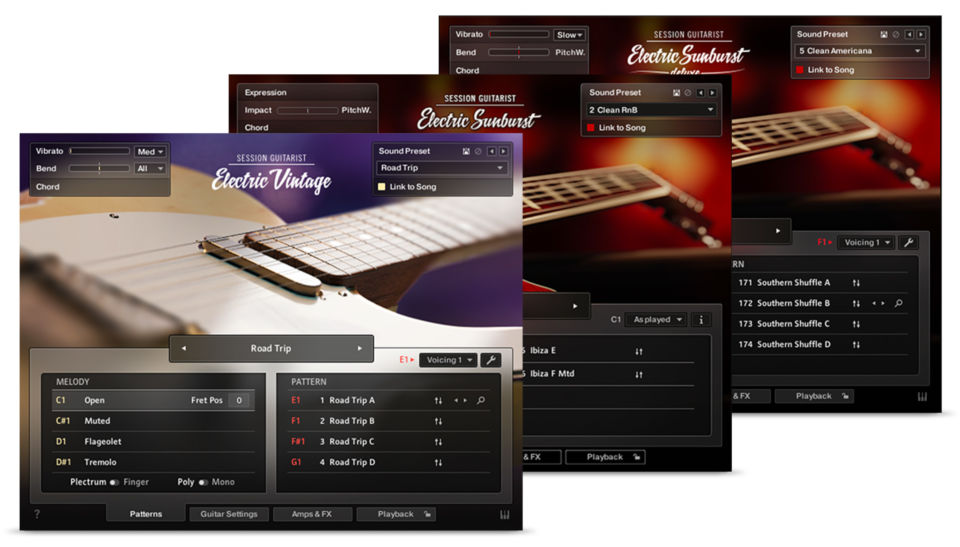The height and width of the screenshot is (547, 960).
Task: Adjust the Bend slider in Electric Vintage
Action: (x=98, y=169)
